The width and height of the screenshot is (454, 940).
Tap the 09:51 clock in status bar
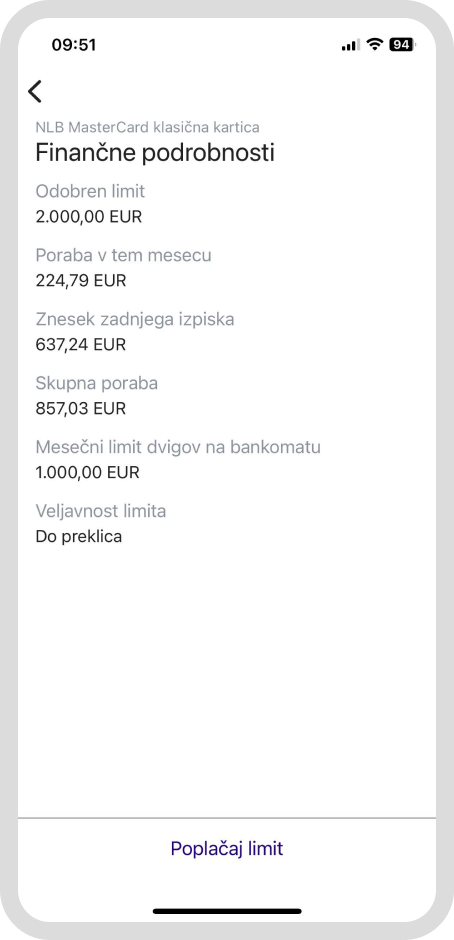click(x=74, y=45)
